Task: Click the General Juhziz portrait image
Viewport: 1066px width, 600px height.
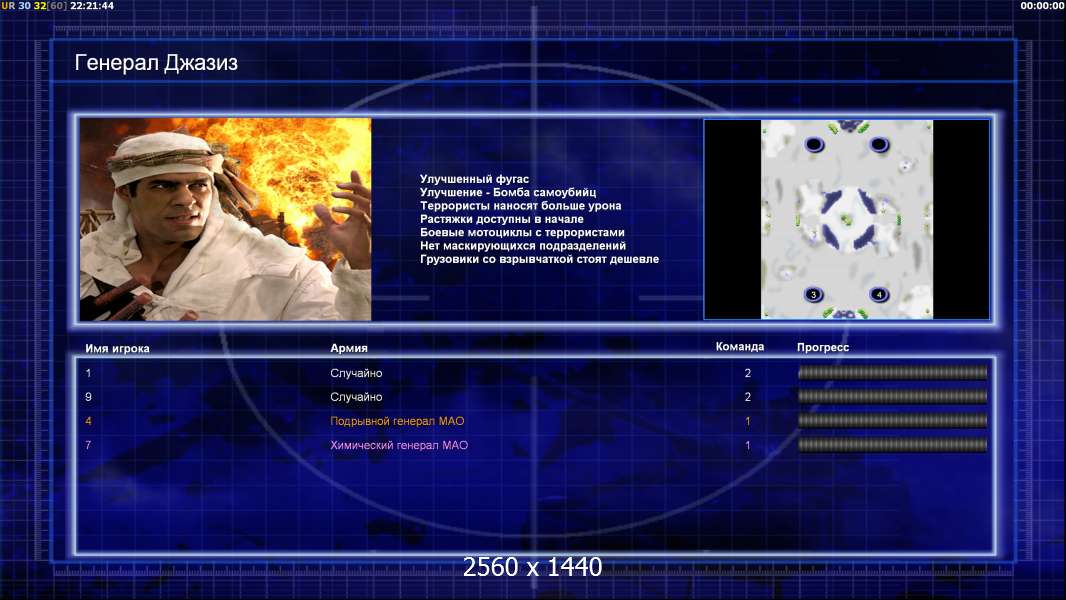Action: click(226, 219)
